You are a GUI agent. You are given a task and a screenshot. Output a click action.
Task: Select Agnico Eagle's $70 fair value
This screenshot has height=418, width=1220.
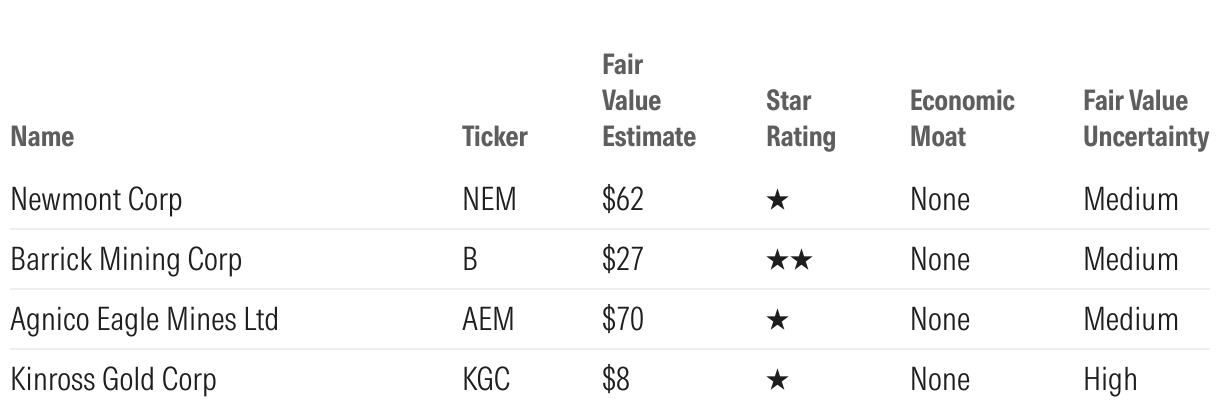(x=623, y=320)
